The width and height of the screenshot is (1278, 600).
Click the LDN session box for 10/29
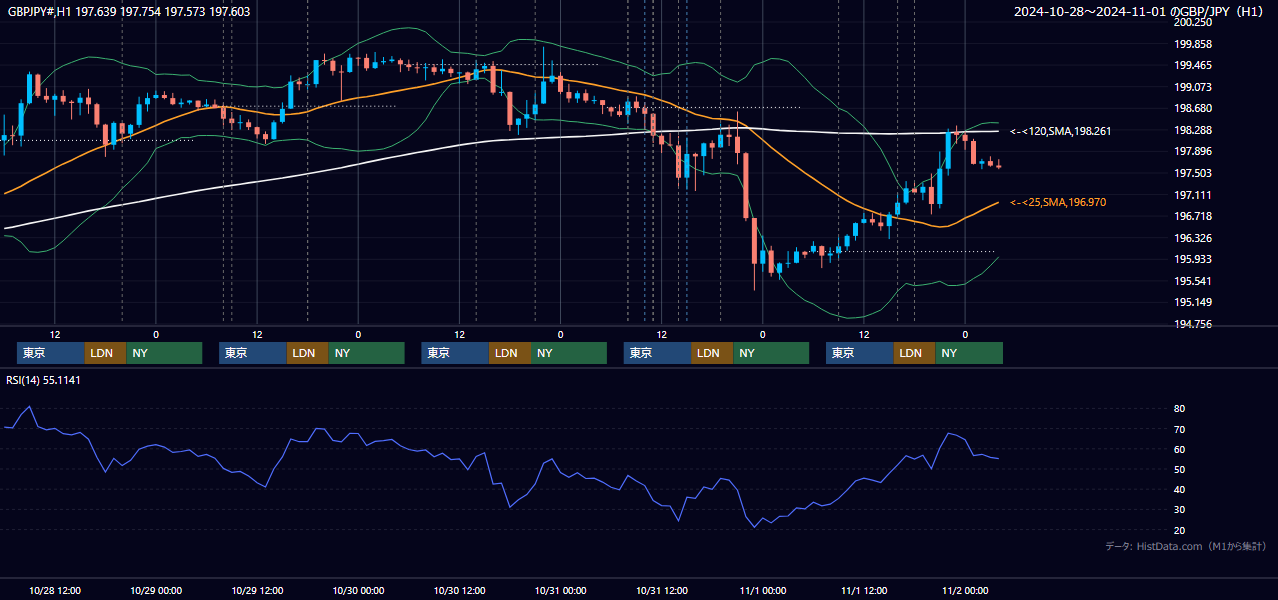click(307, 353)
